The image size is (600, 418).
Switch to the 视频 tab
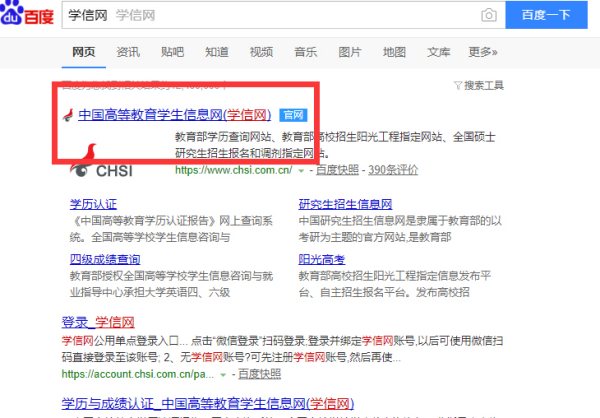tap(261, 52)
